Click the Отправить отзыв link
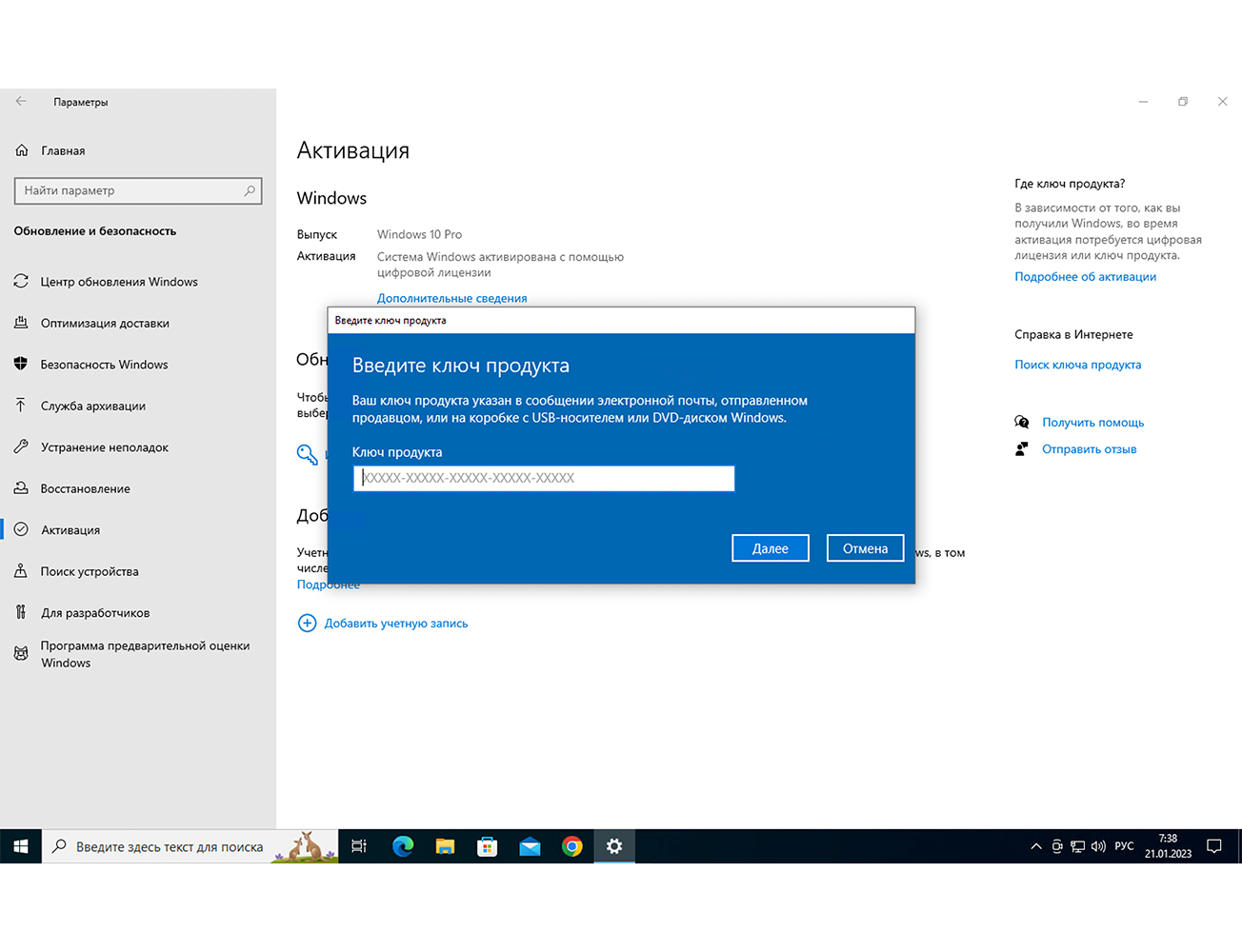This screenshot has height=952, width=1242. click(x=1089, y=448)
